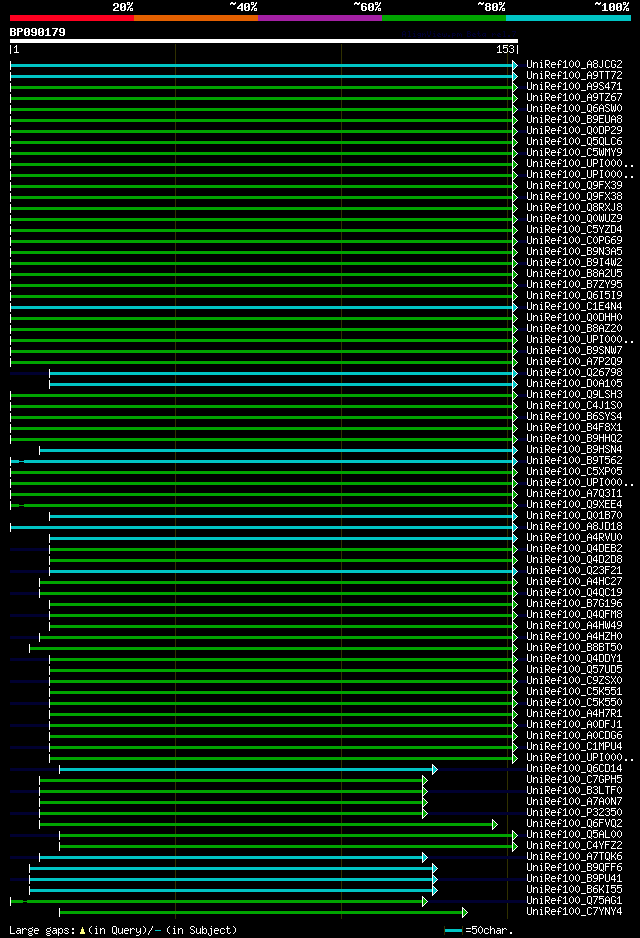Select the UniRef100_C7GPH5 label
640x938 pixels.
(x=574, y=780)
